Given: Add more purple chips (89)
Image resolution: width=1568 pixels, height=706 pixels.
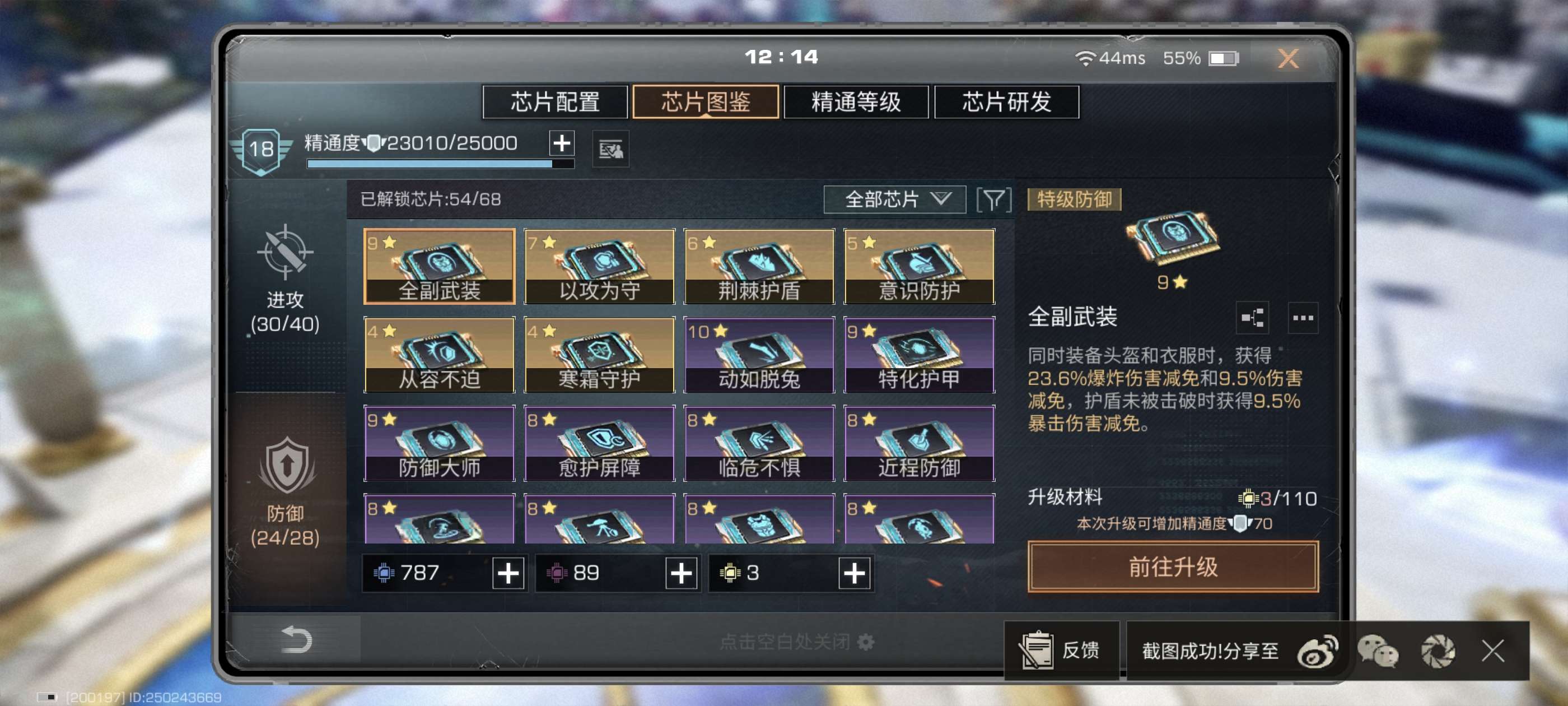Looking at the screenshot, I should coord(680,573).
